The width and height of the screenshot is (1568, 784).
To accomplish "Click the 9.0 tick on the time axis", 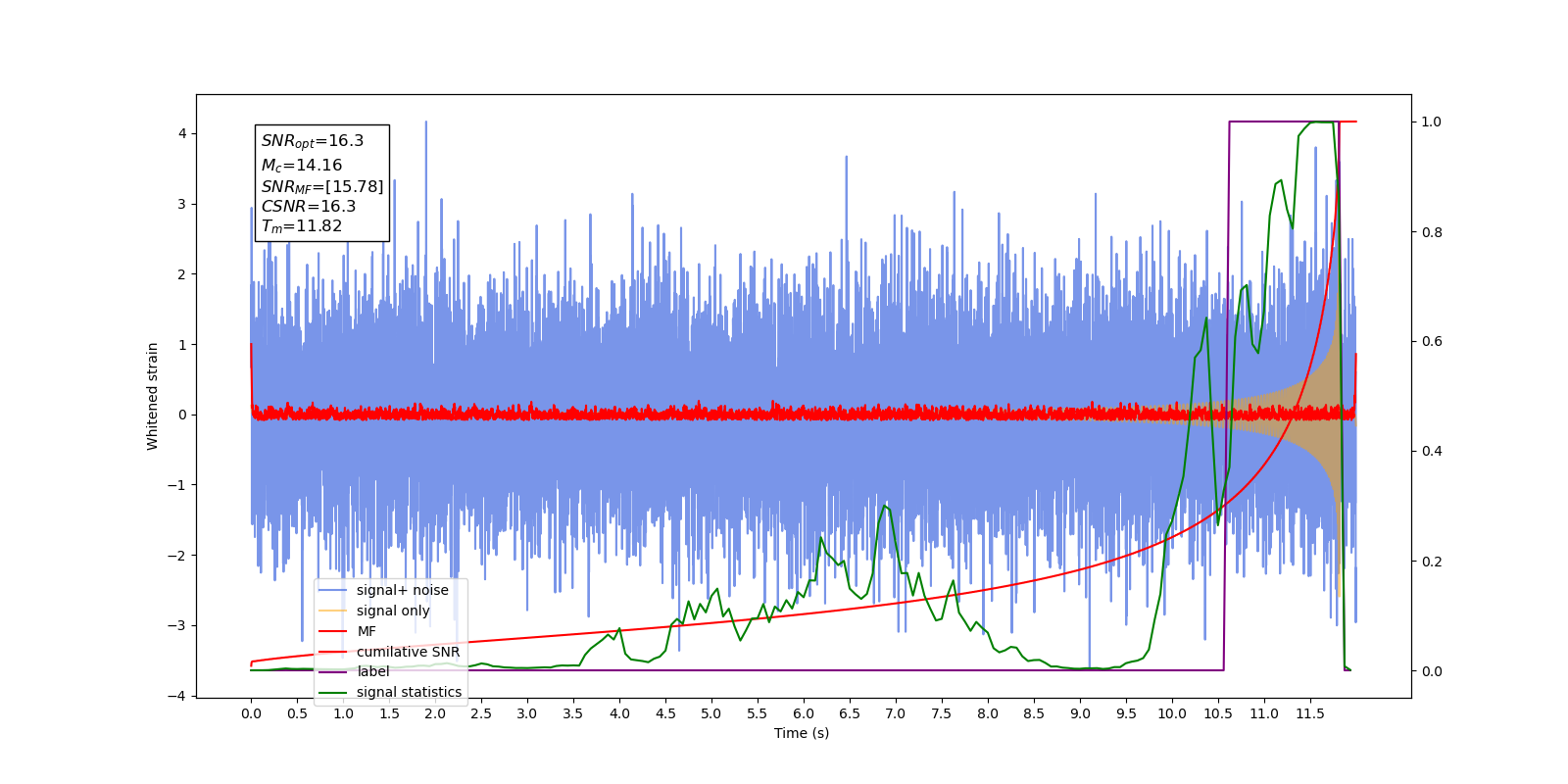I will (x=1080, y=713).
